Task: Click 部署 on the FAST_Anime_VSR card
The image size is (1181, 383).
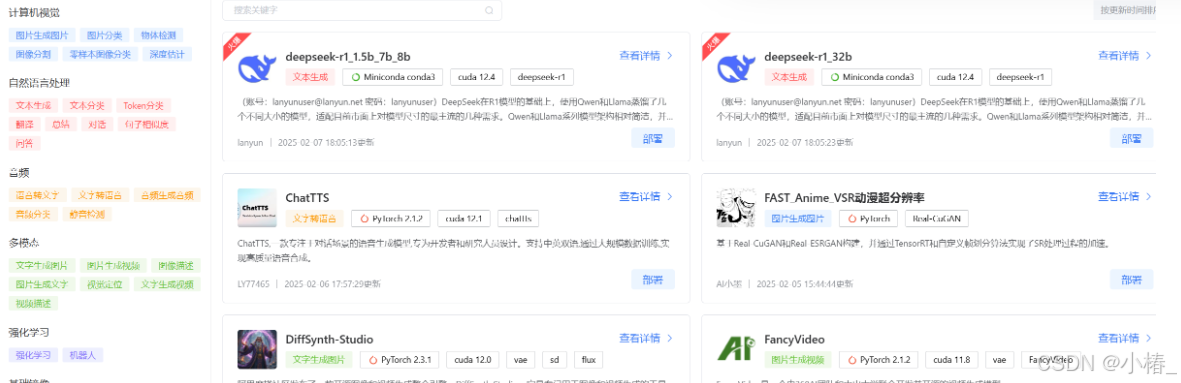Action: point(1131,279)
